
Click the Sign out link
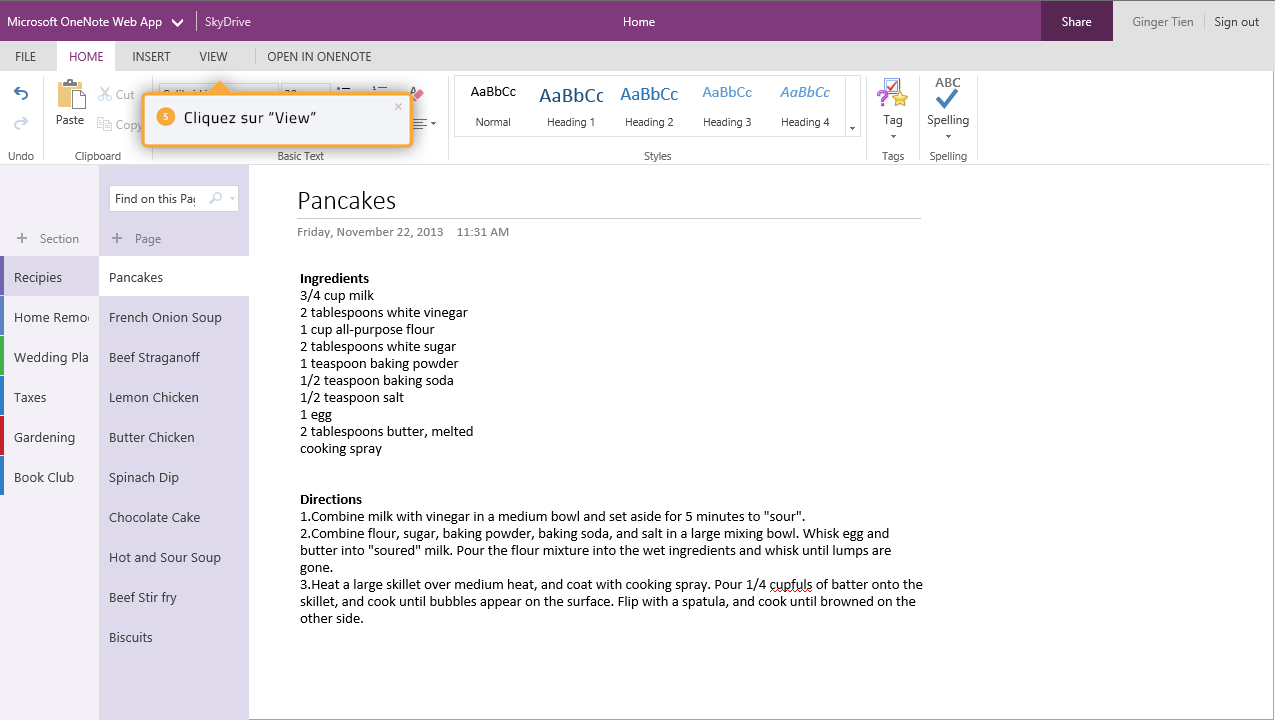click(1235, 21)
